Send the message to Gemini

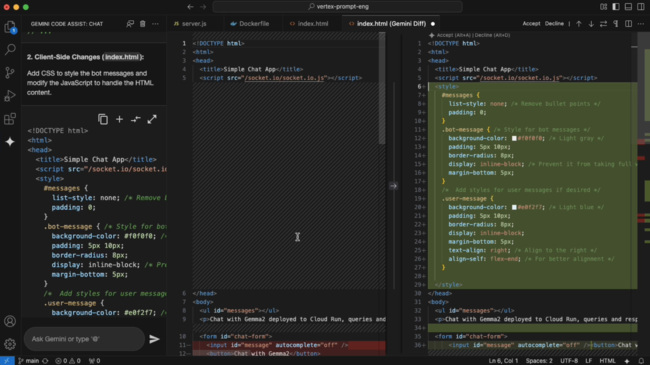coord(154,339)
